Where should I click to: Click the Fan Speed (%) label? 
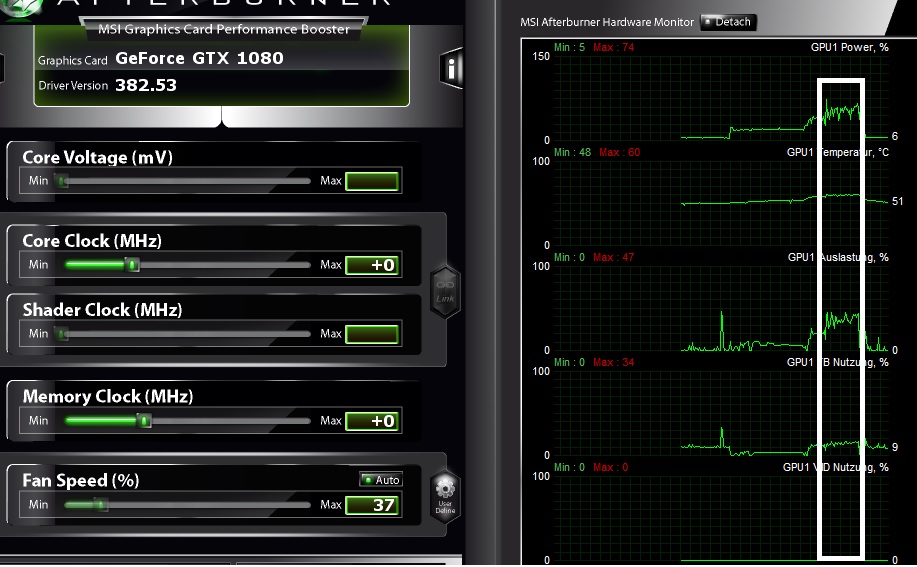pos(81,481)
